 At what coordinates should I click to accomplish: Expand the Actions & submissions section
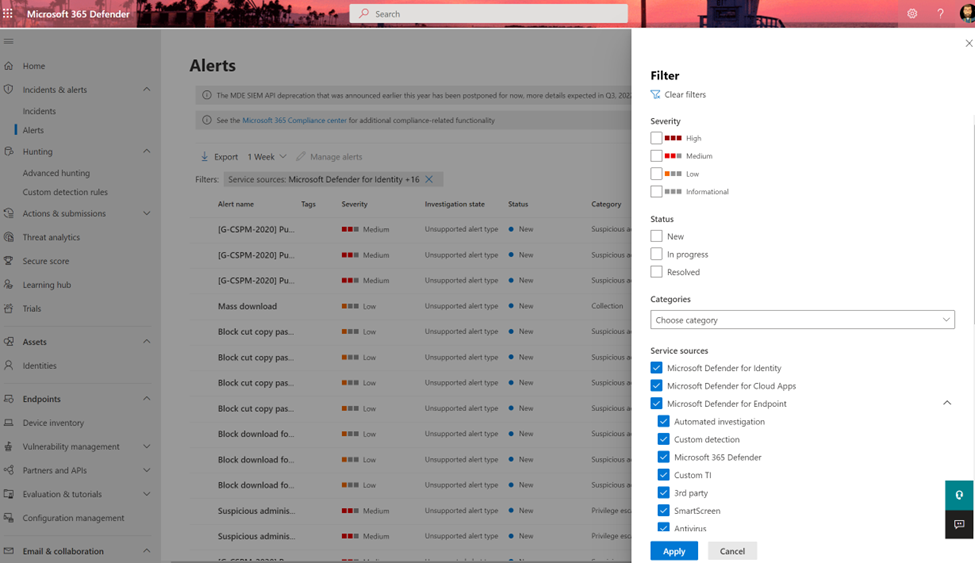147,213
